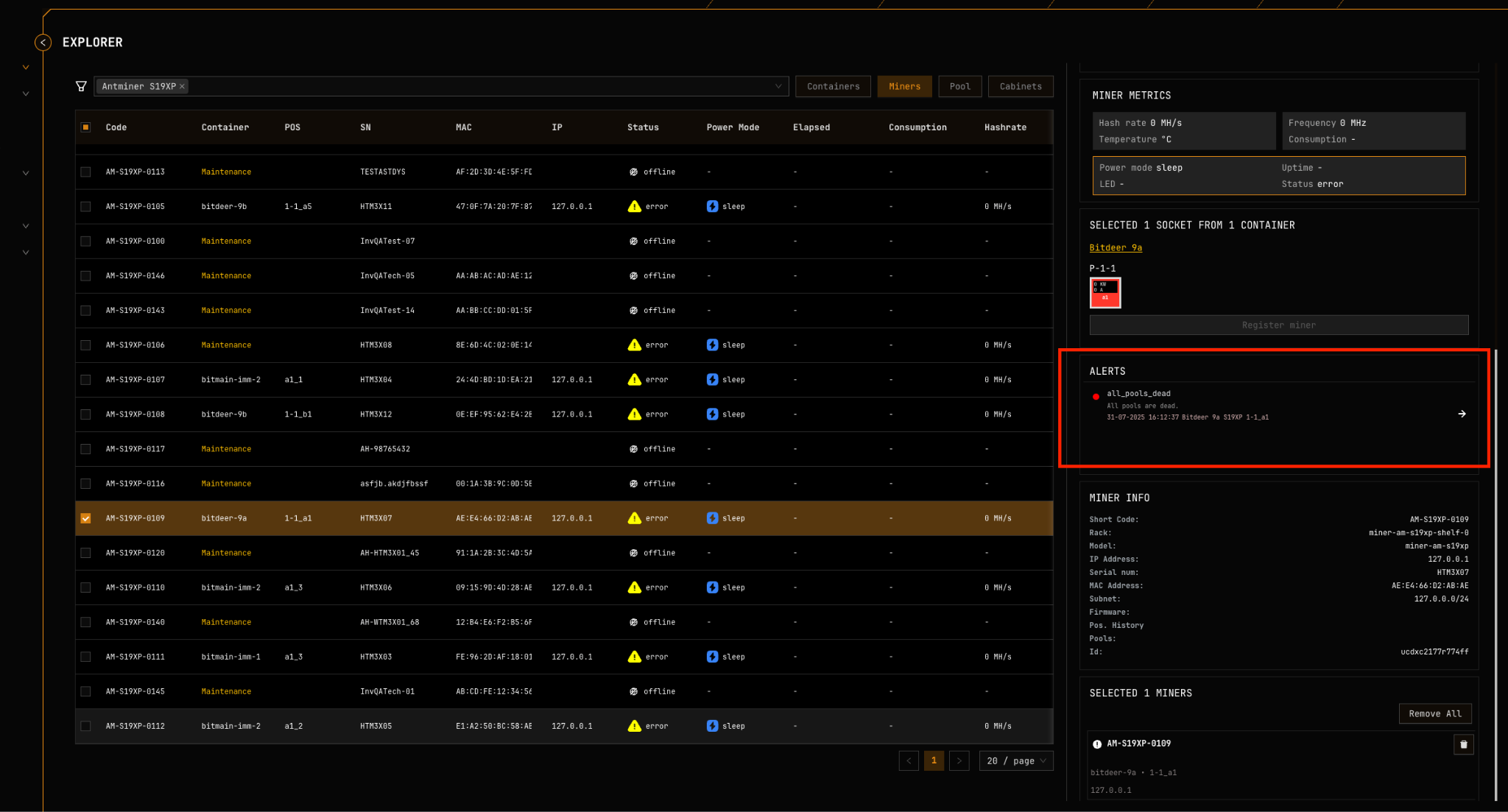Toggle the select-all checkbox in the table header
Viewport: 1508px width, 812px height.
(x=85, y=127)
